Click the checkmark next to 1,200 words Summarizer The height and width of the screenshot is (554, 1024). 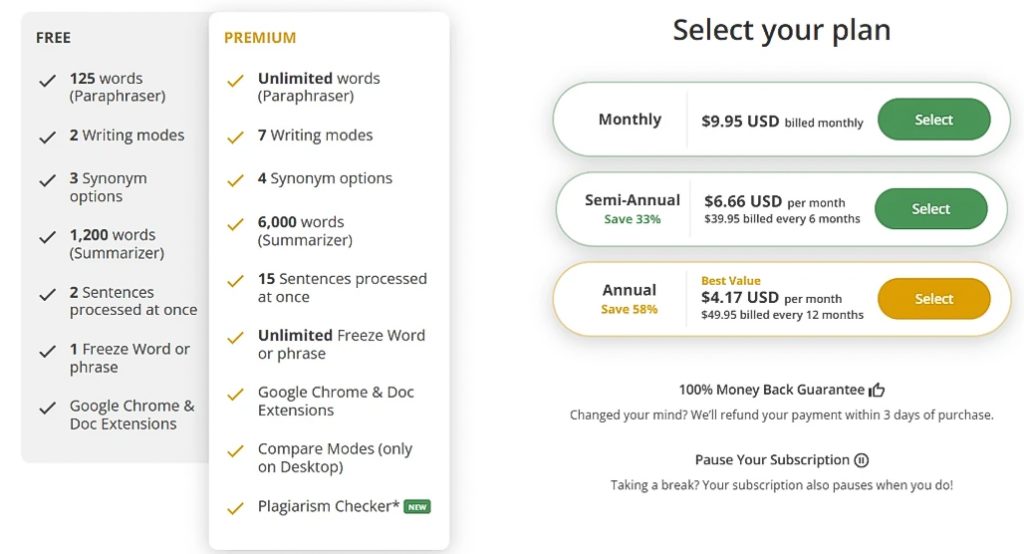pos(47,237)
